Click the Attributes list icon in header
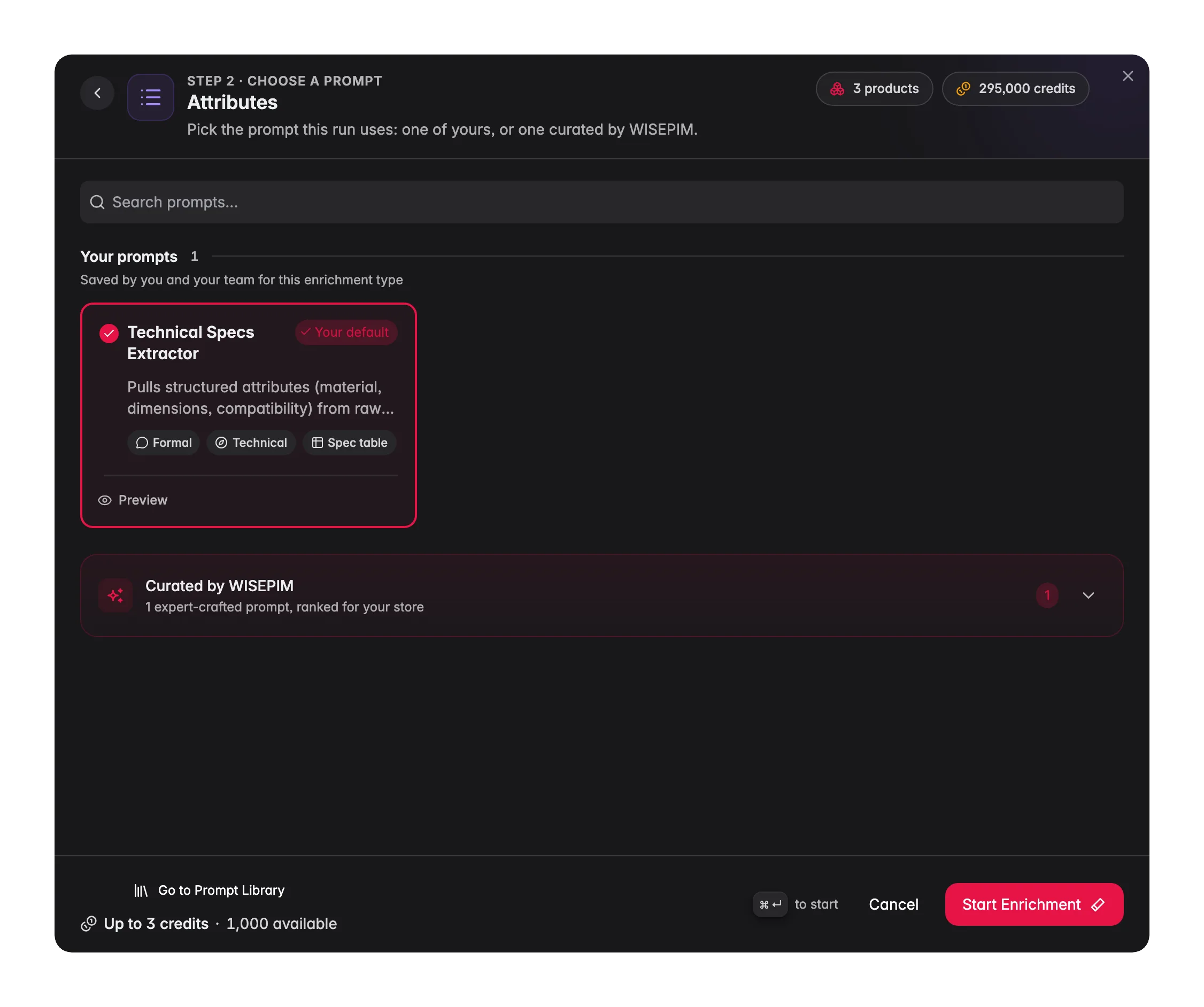Image resolution: width=1204 pixels, height=1007 pixels. (151, 97)
